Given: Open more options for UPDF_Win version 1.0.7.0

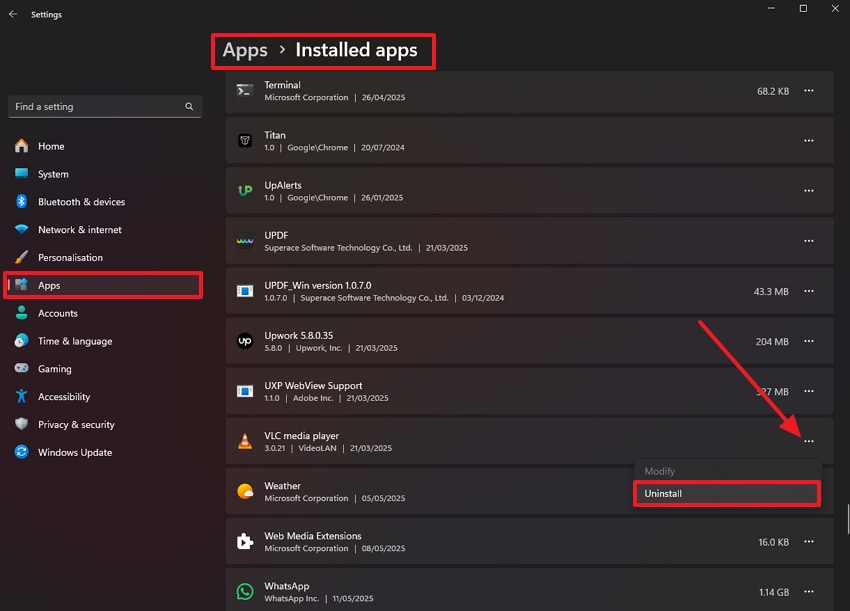Looking at the screenshot, I should pyautogui.click(x=809, y=291).
